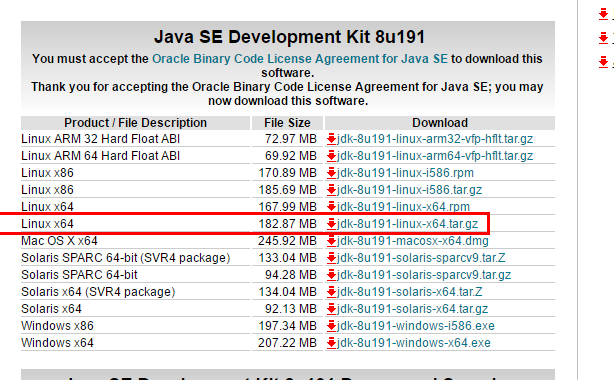Select 'Windows x64' row label
614x380 pixels.
point(58,343)
